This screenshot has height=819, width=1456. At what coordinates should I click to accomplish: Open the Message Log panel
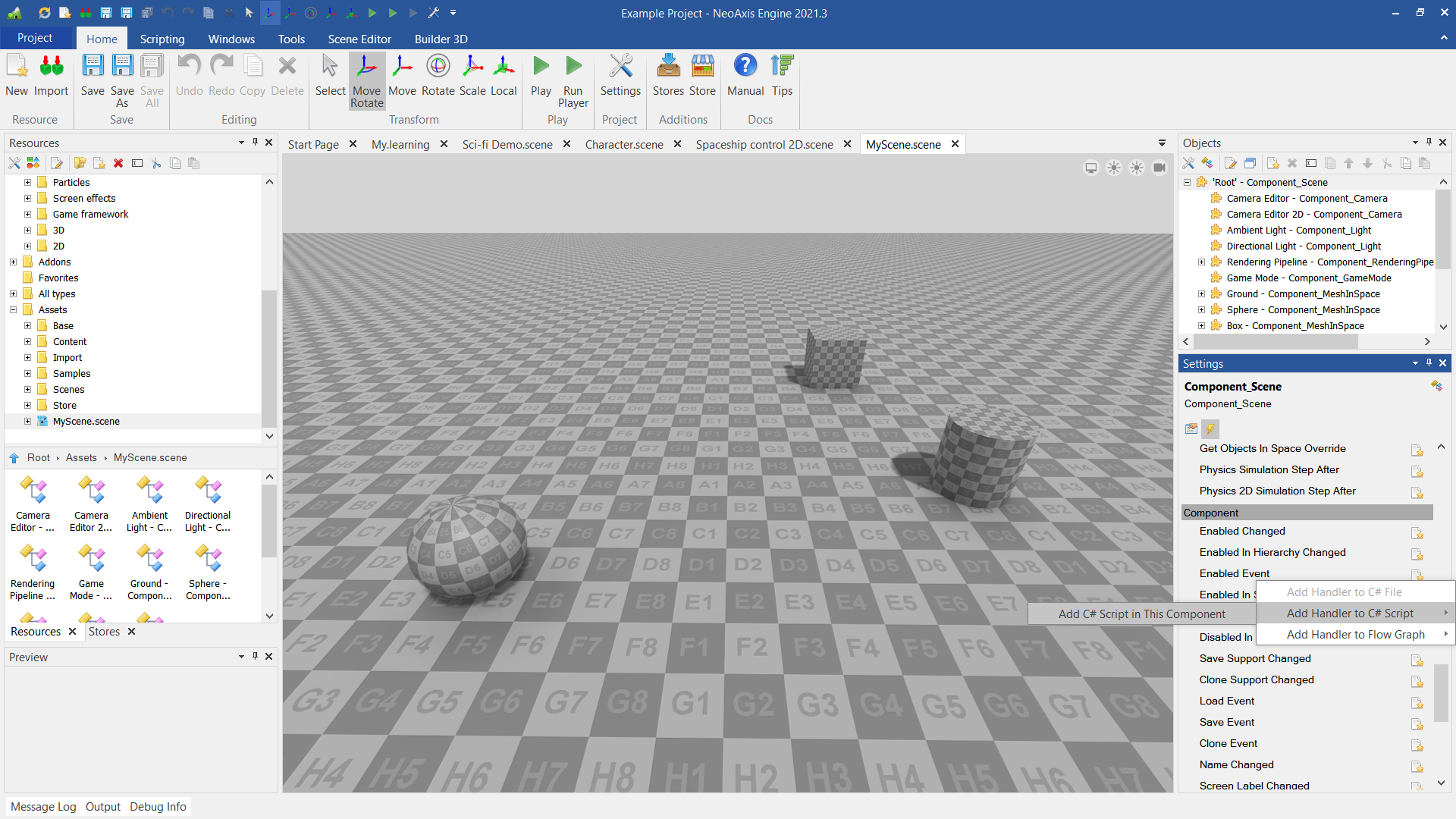tap(43, 807)
